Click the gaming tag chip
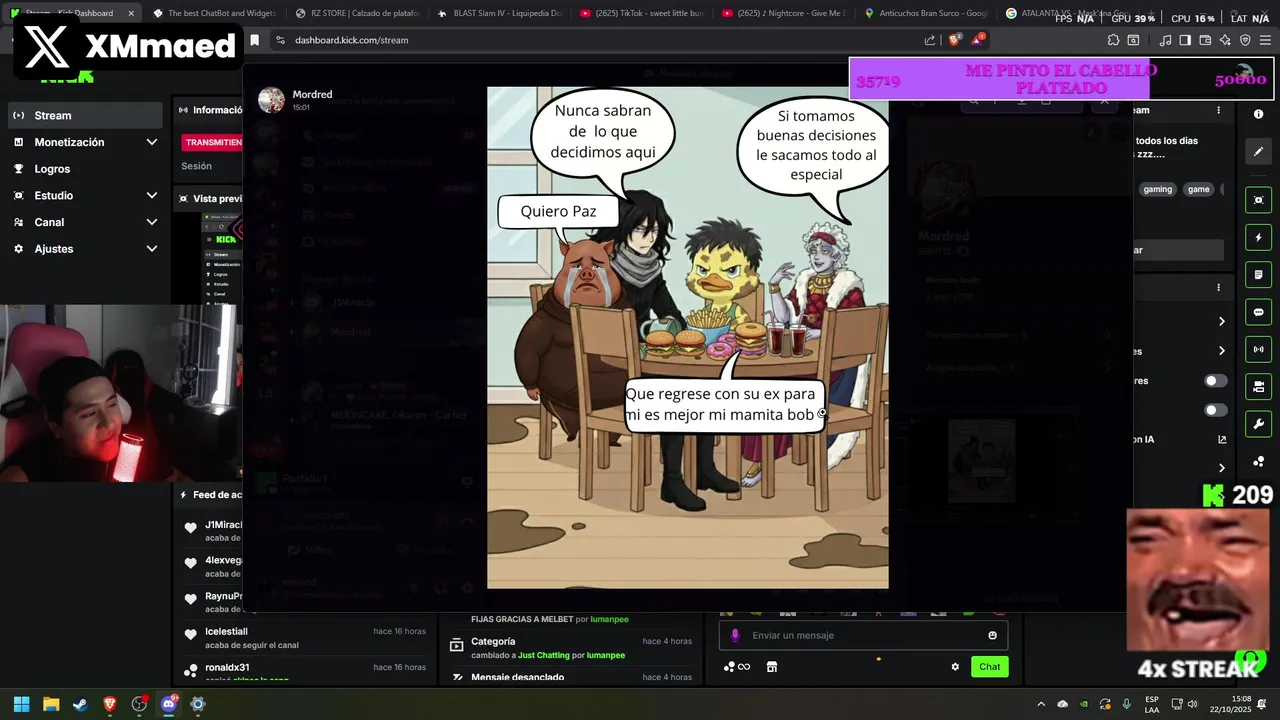Viewport: 1280px width, 720px height. coord(1157,189)
